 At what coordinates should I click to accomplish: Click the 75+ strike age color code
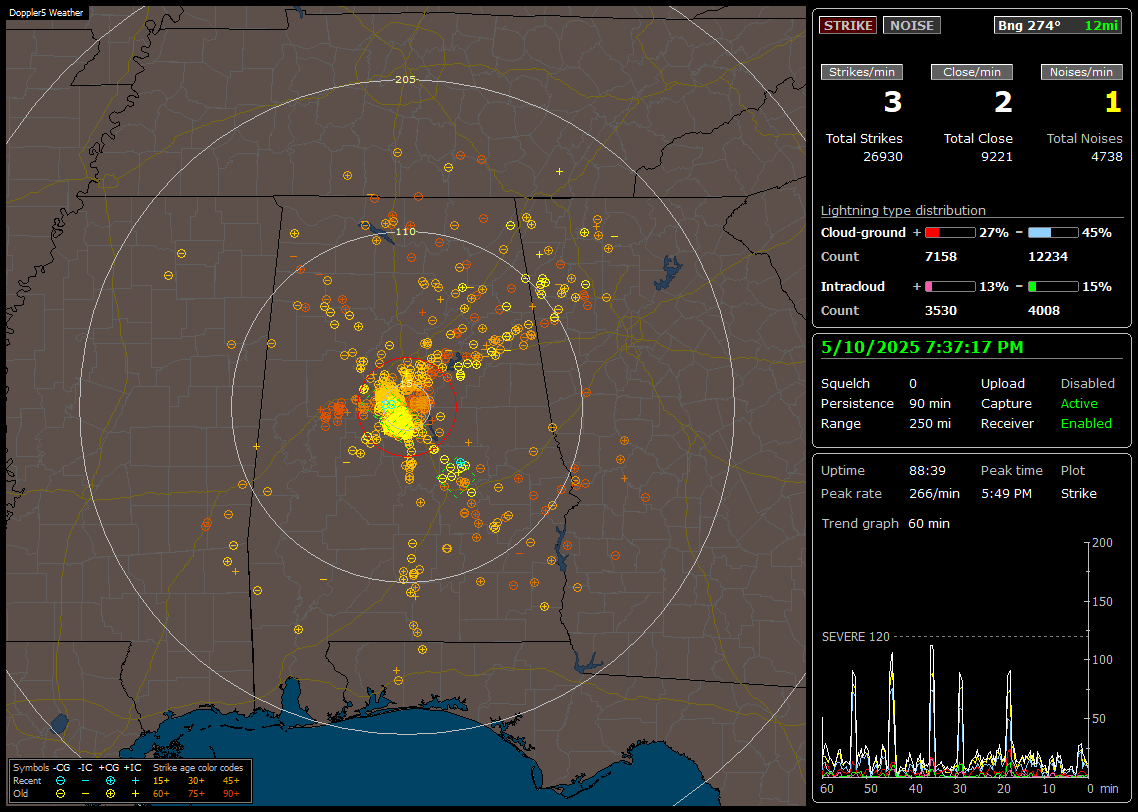pos(196,793)
